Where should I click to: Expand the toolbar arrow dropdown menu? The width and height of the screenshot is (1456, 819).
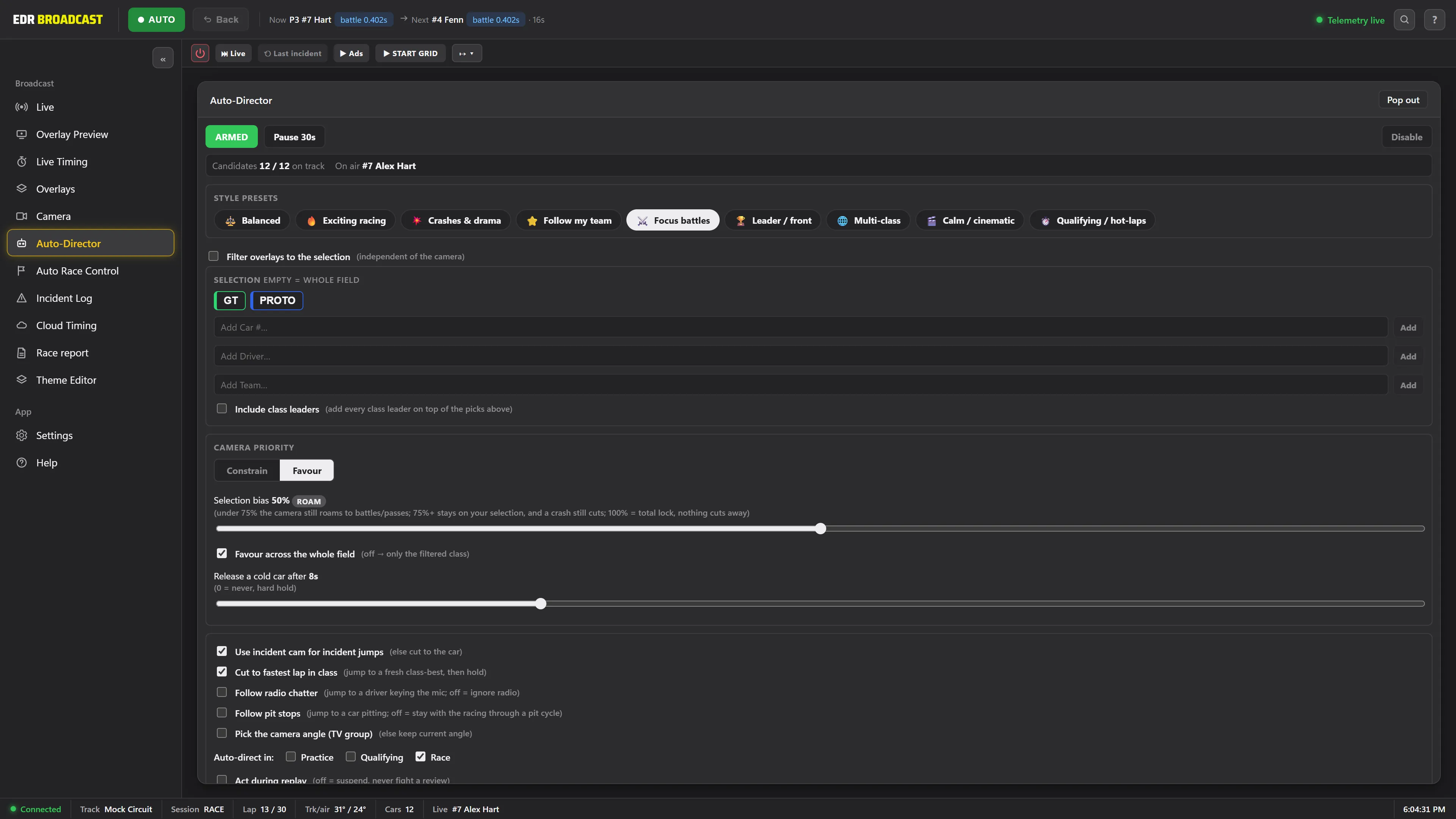[x=467, y=53]
